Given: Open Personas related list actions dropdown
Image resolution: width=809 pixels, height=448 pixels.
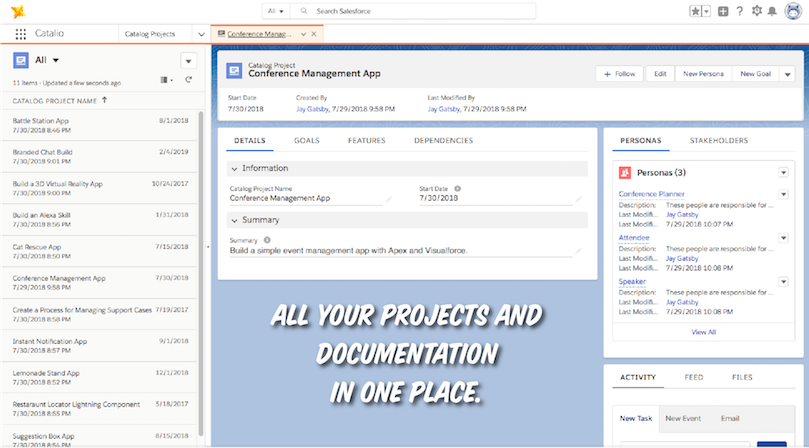Looking at the screenshot, I should (783, 172).
